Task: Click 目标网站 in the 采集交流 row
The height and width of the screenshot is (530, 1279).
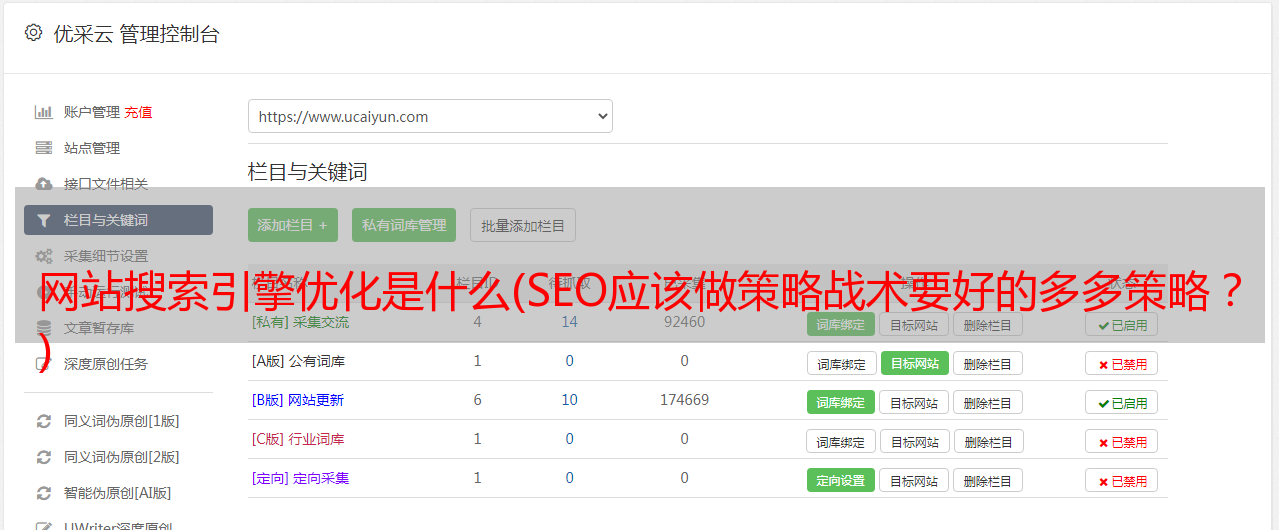Action: (914, 324)
